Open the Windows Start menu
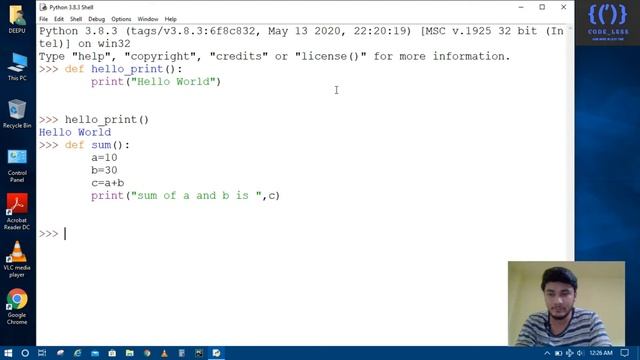The height and width of the screenshot is (360, 640). (x=8, y=353)
